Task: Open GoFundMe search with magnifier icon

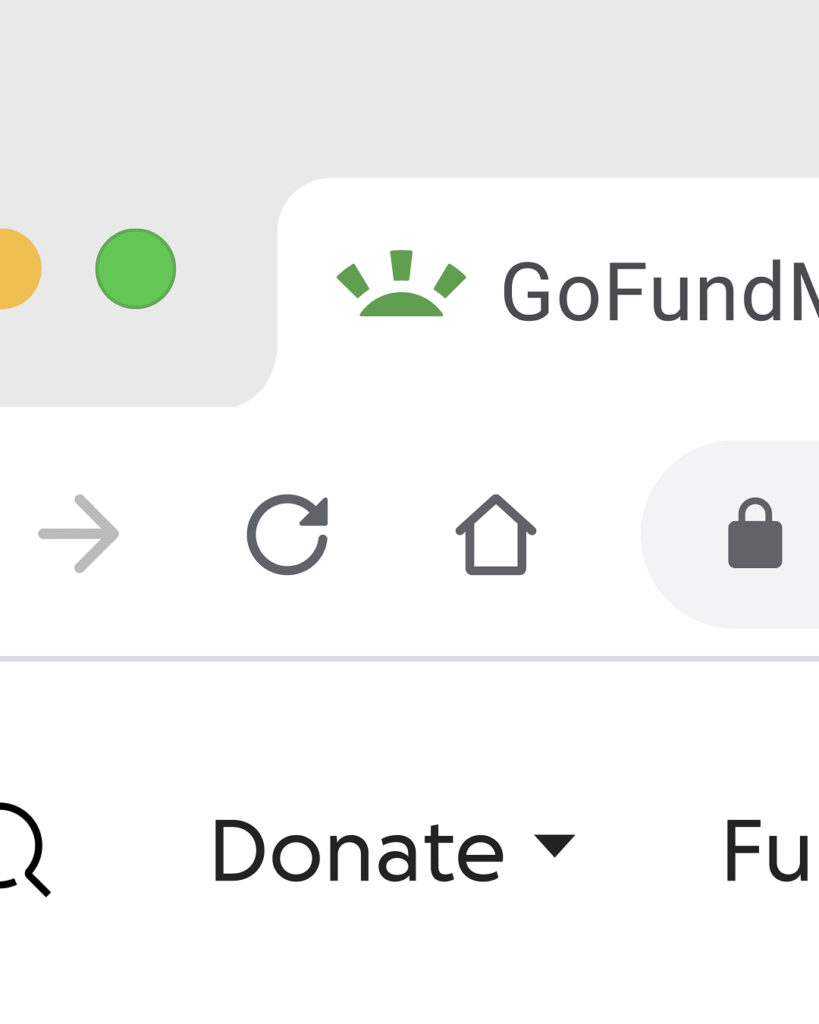Action: [x=20, y=849]
